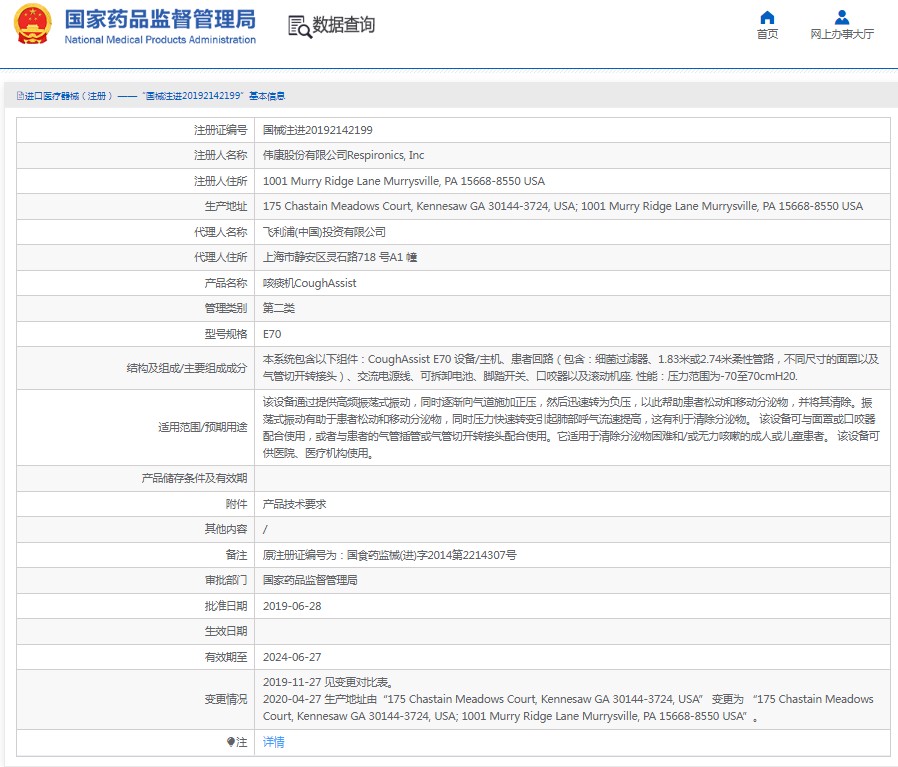Click the 批准日期 row label
The image size is (898, 767).
[226, 606]
